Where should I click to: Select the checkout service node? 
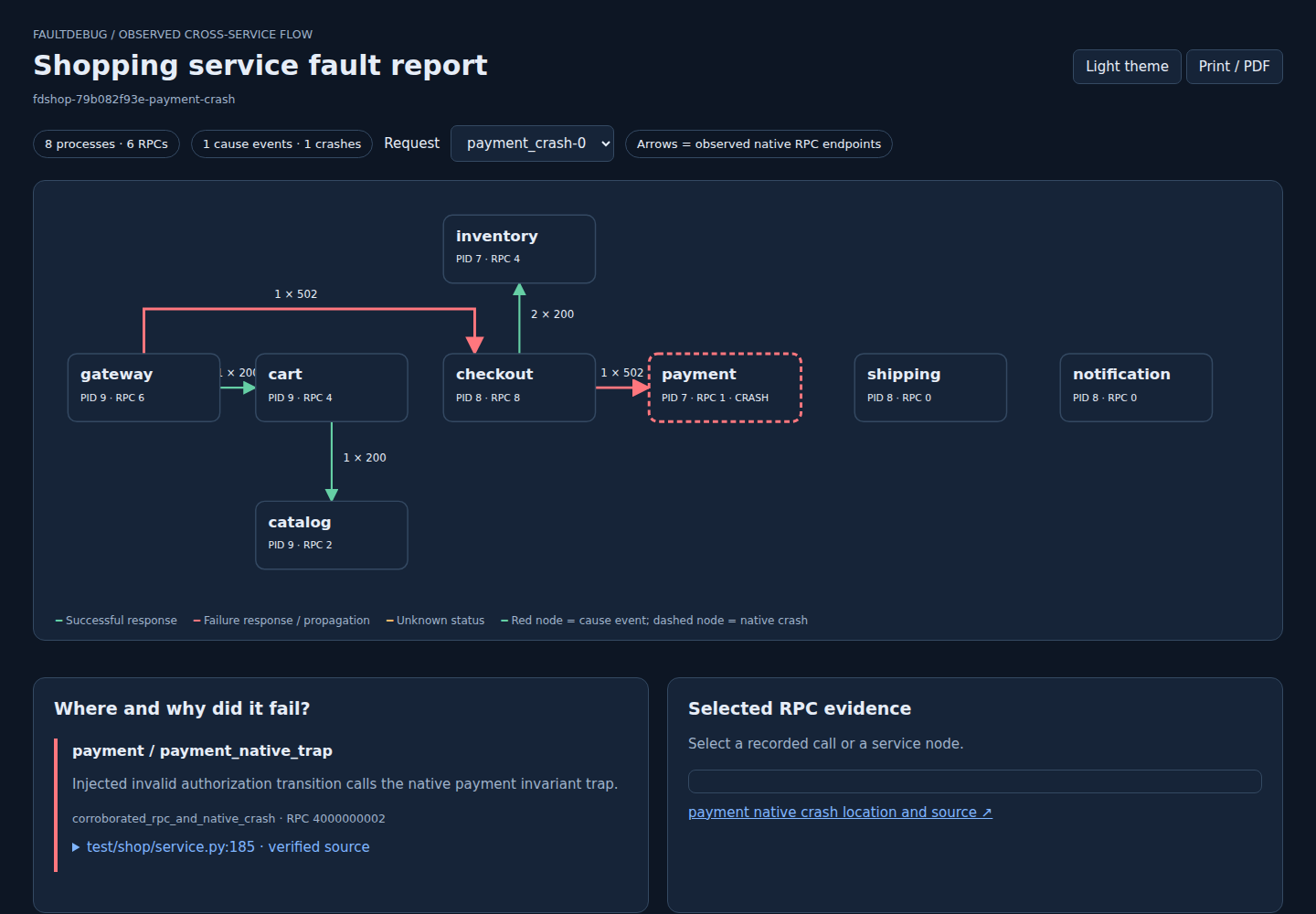coord(519,388)
